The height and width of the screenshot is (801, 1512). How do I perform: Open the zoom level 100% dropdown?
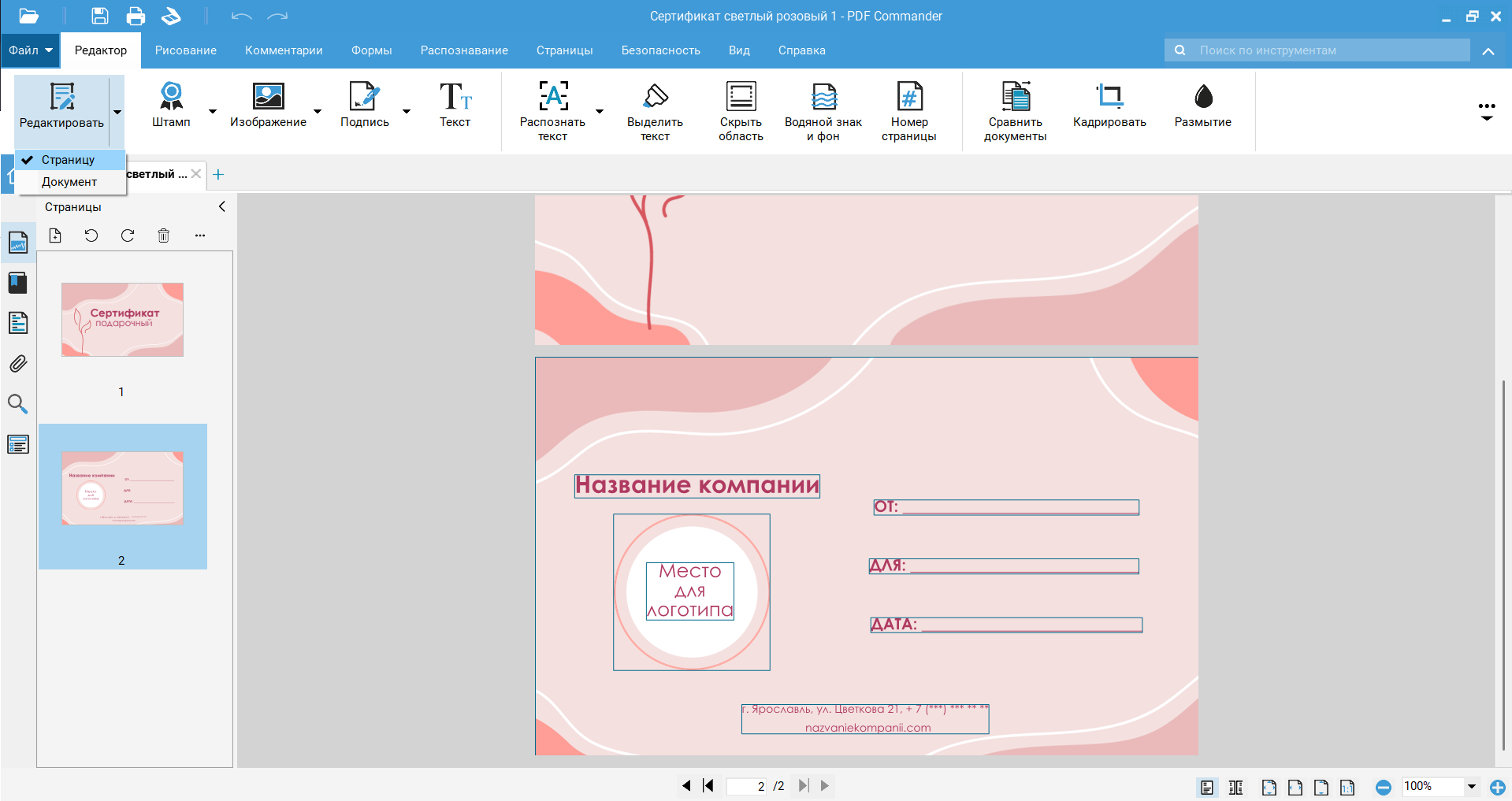click(x=1471, y=786)
